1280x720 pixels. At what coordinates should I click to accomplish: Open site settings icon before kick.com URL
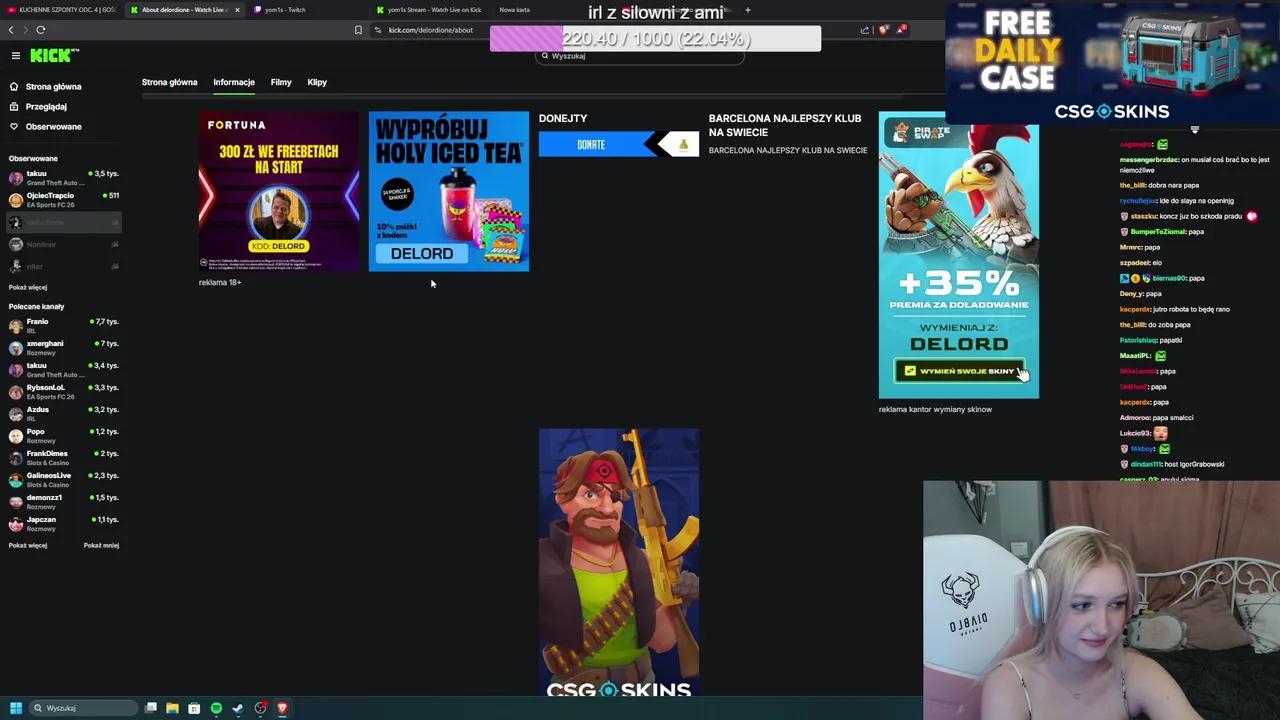[377, 30]
